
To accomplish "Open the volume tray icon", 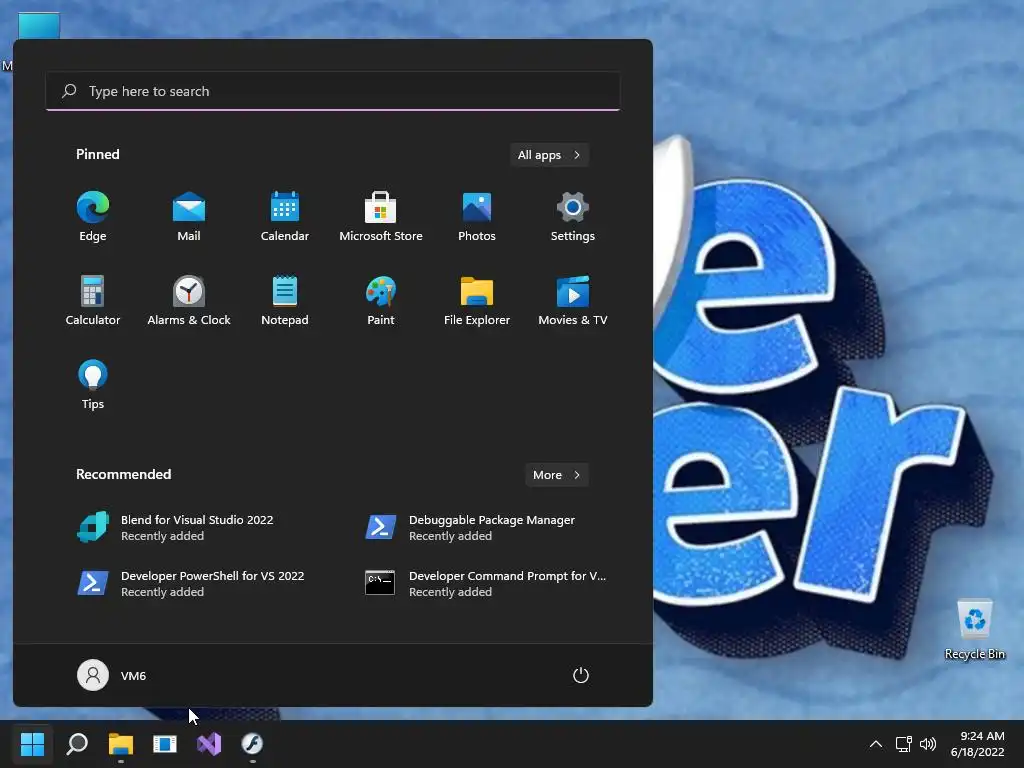I will coord(928,744).
